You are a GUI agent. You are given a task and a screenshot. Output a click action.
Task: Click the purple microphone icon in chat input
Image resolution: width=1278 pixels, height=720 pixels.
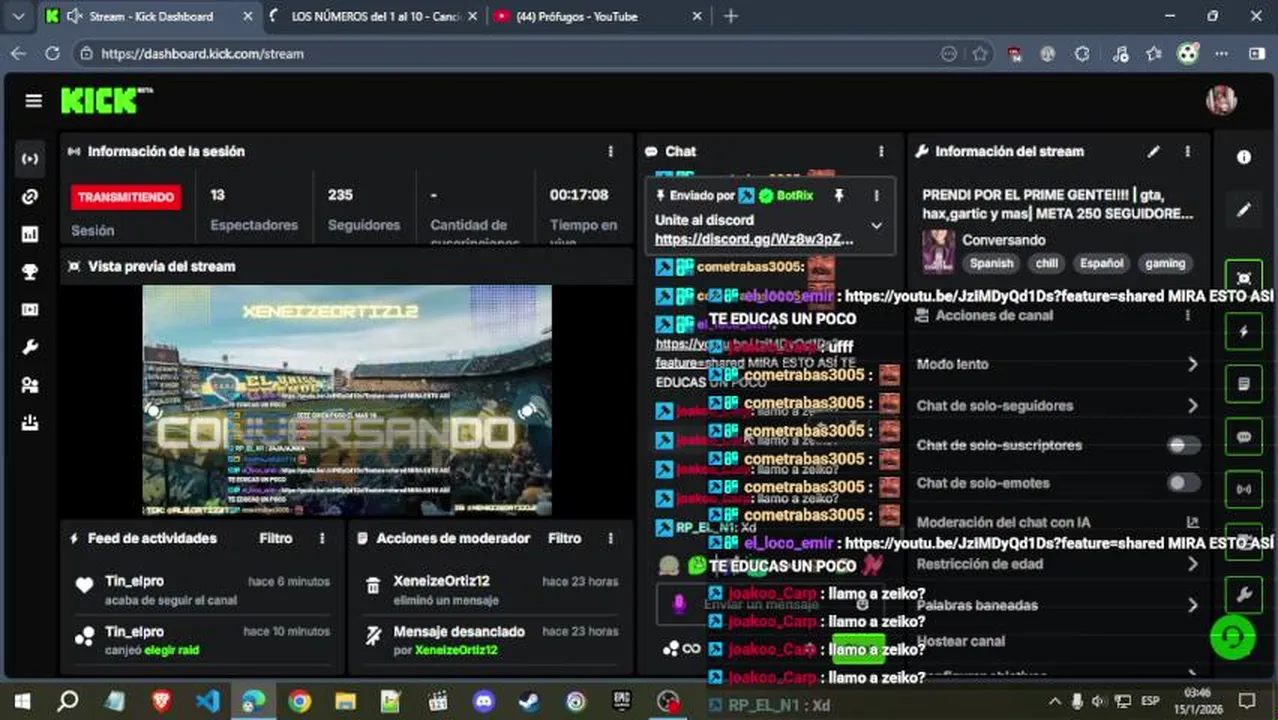point(679,604)
